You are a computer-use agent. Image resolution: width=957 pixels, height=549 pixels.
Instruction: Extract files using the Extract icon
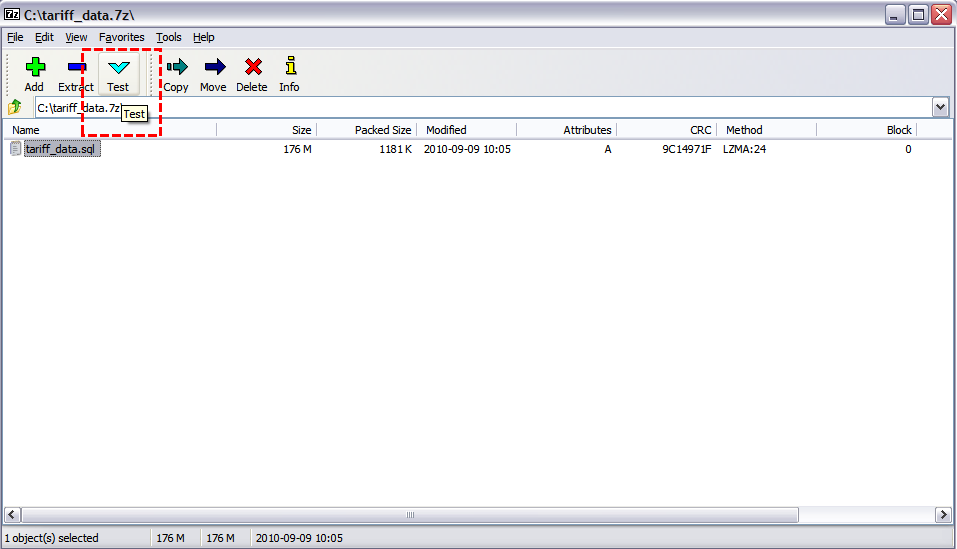coord(76,73)
